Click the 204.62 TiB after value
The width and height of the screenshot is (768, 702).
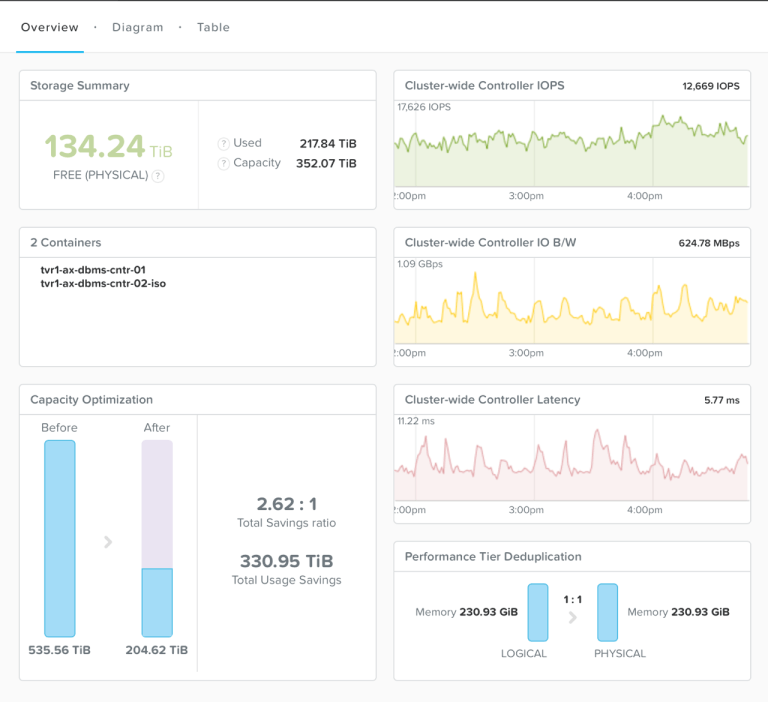(x=157, y=650)
